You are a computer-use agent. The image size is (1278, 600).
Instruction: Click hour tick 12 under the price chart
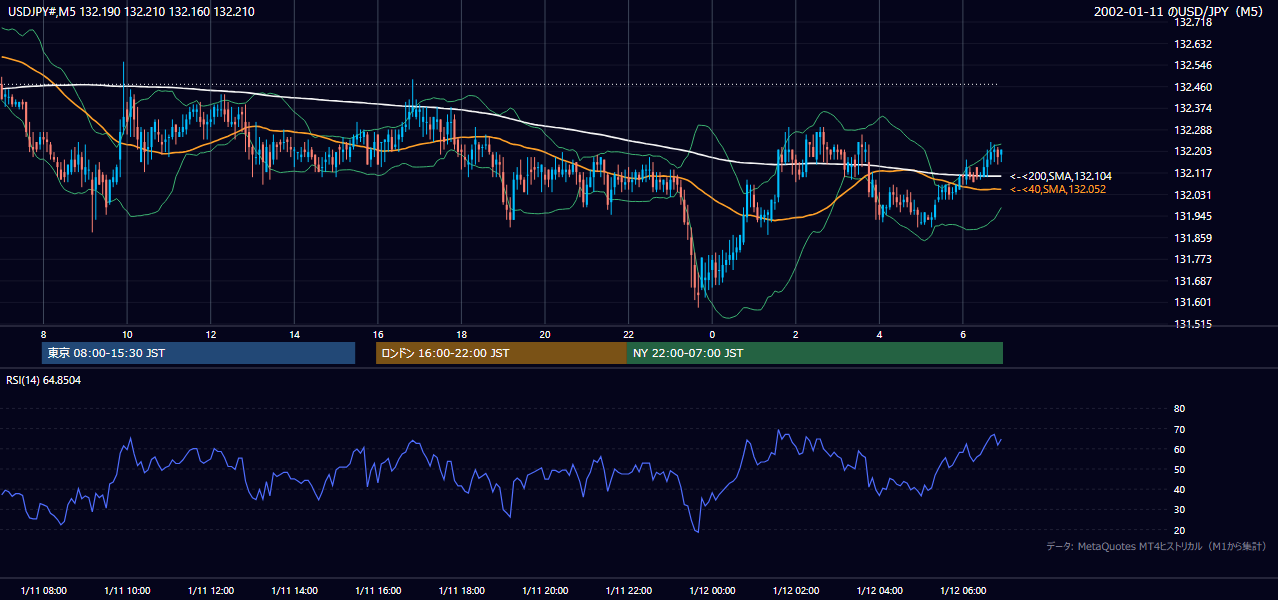point(210,334)
